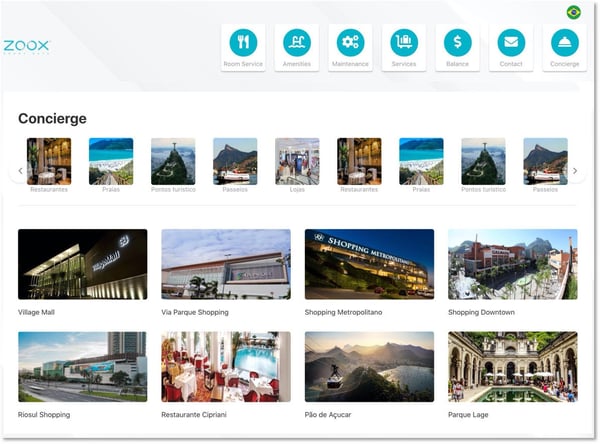Open the Balance dollar icon
The height and width of the screenshot is (444, 600).
pos(458,43)
